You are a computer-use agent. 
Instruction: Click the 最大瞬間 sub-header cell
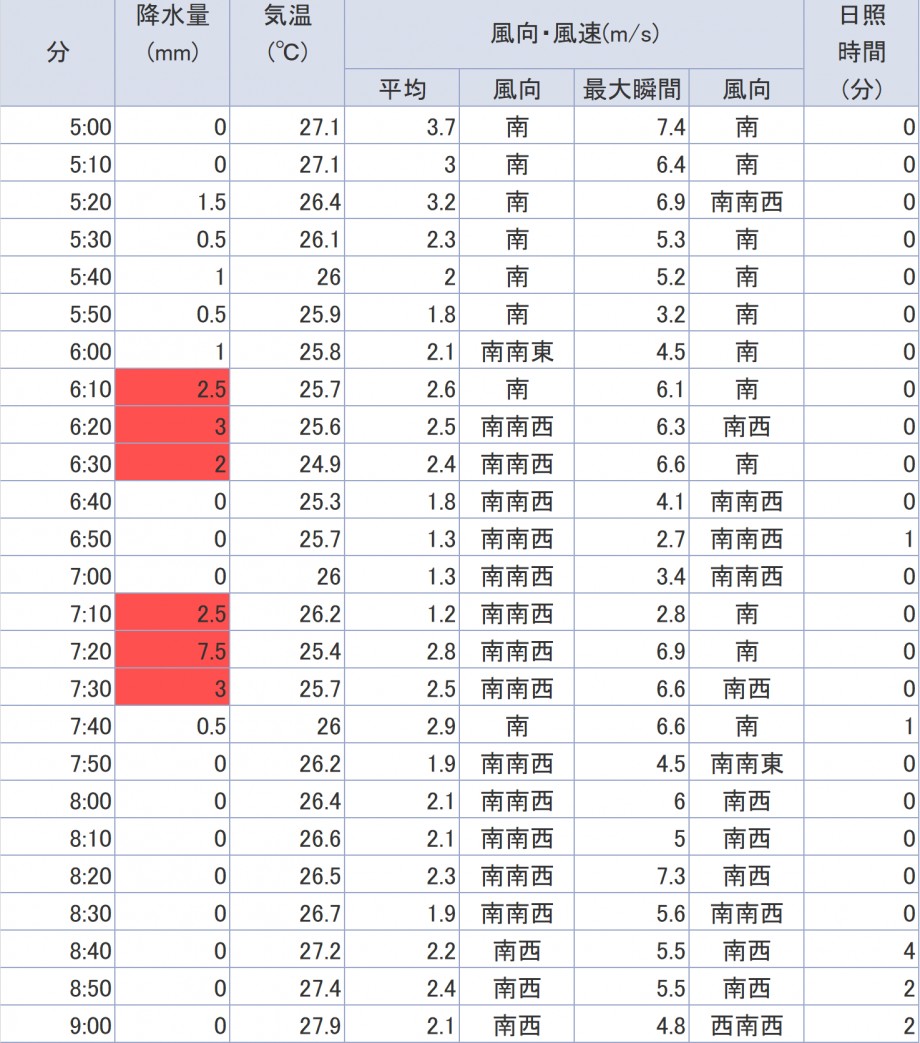click(x=632, y=89)
